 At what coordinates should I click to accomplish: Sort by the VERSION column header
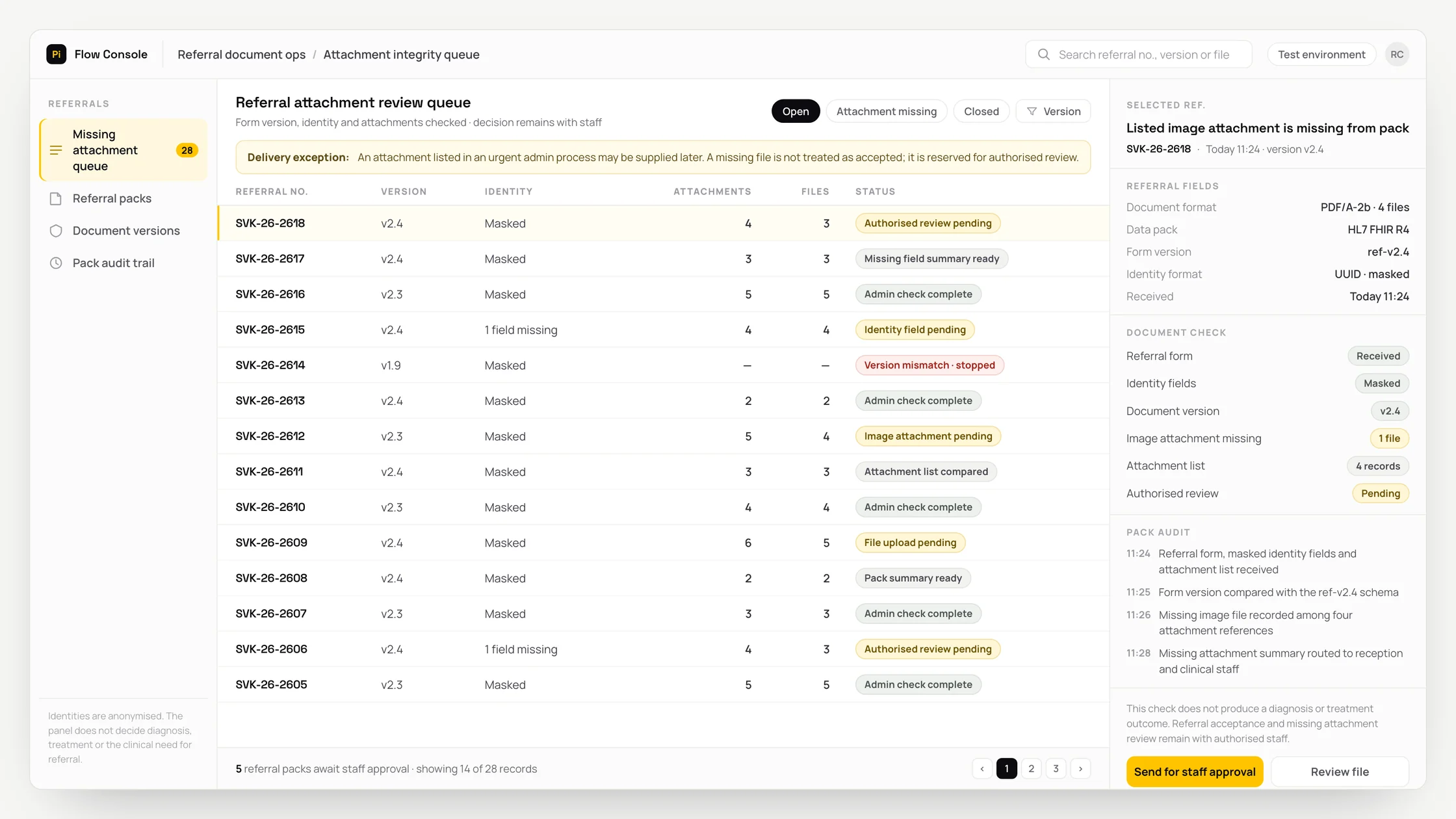tap(404, 192)
